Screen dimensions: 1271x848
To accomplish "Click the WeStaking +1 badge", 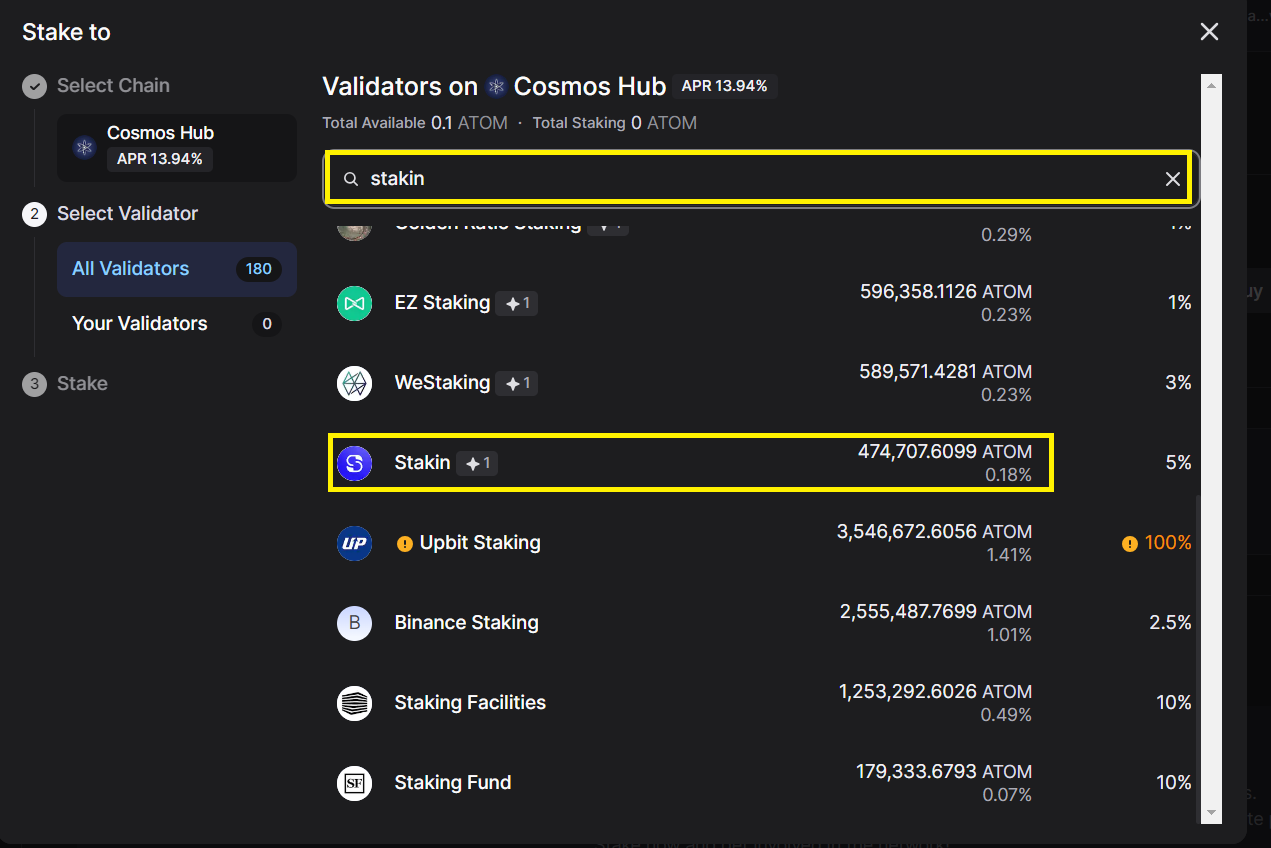I will (517, 383).
